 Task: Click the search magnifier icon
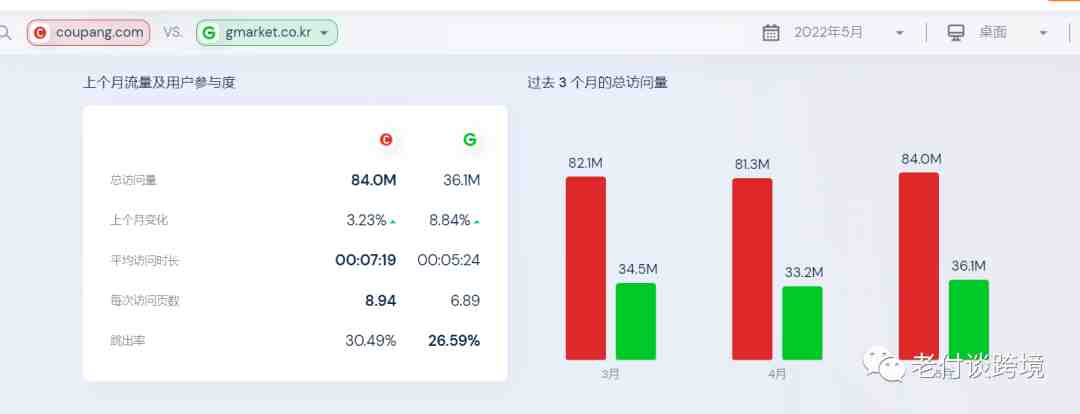(x=4, y=32)
